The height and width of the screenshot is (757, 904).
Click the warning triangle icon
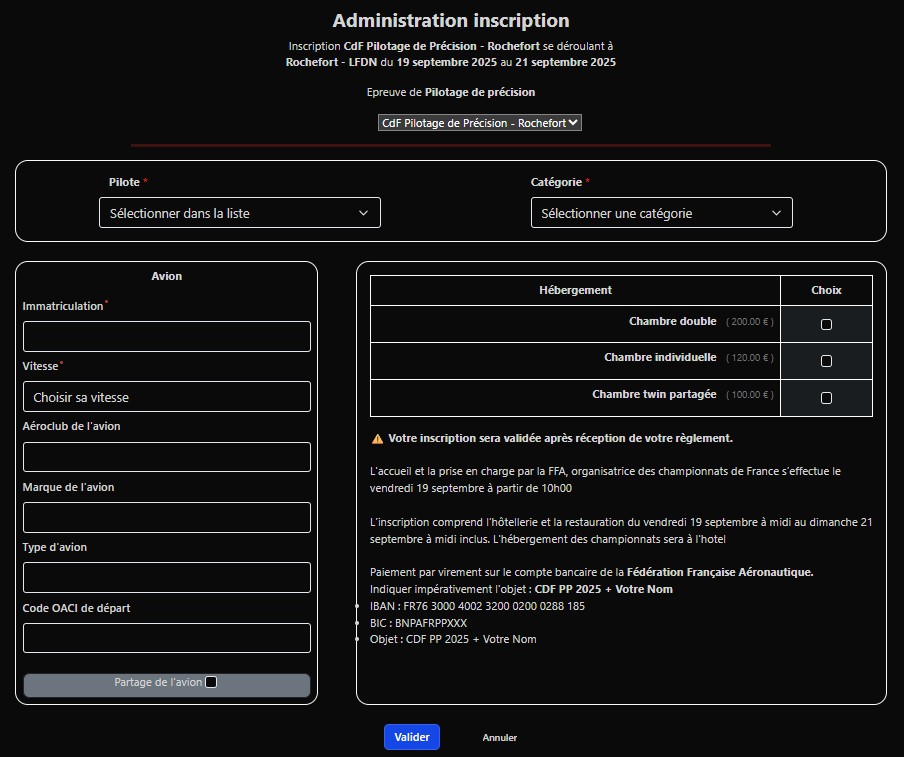(x=377, y=439)
